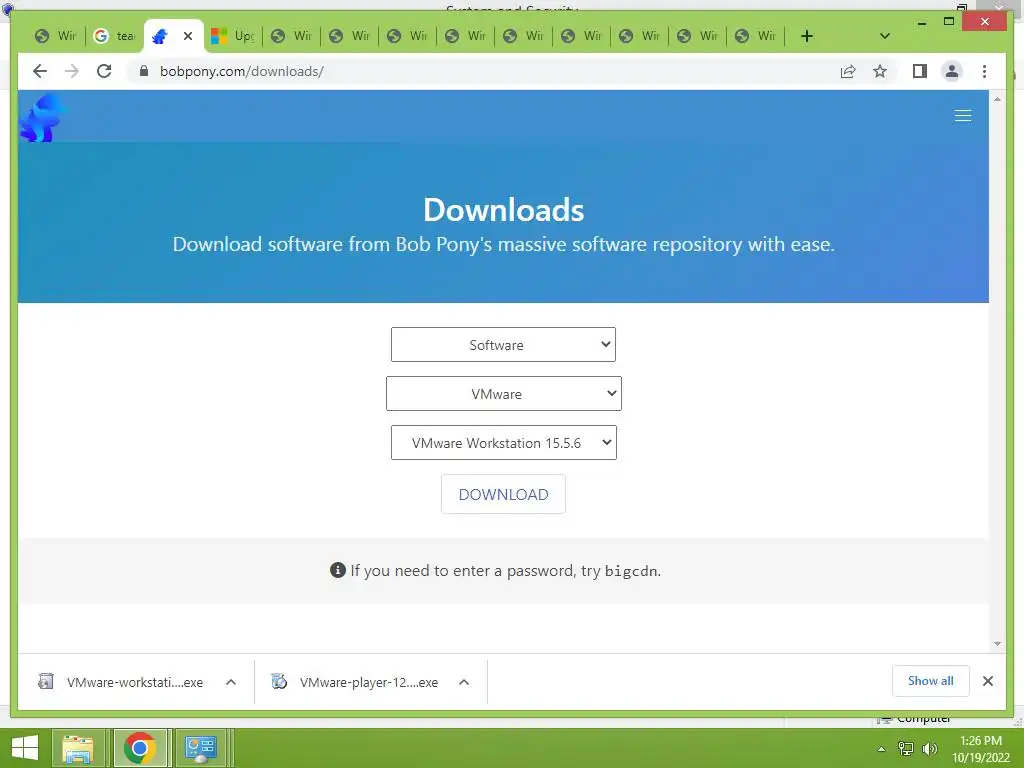Close the active Bob Pony tab
This screenshot has height=768, width=1024.
click(x=188, y=36)
